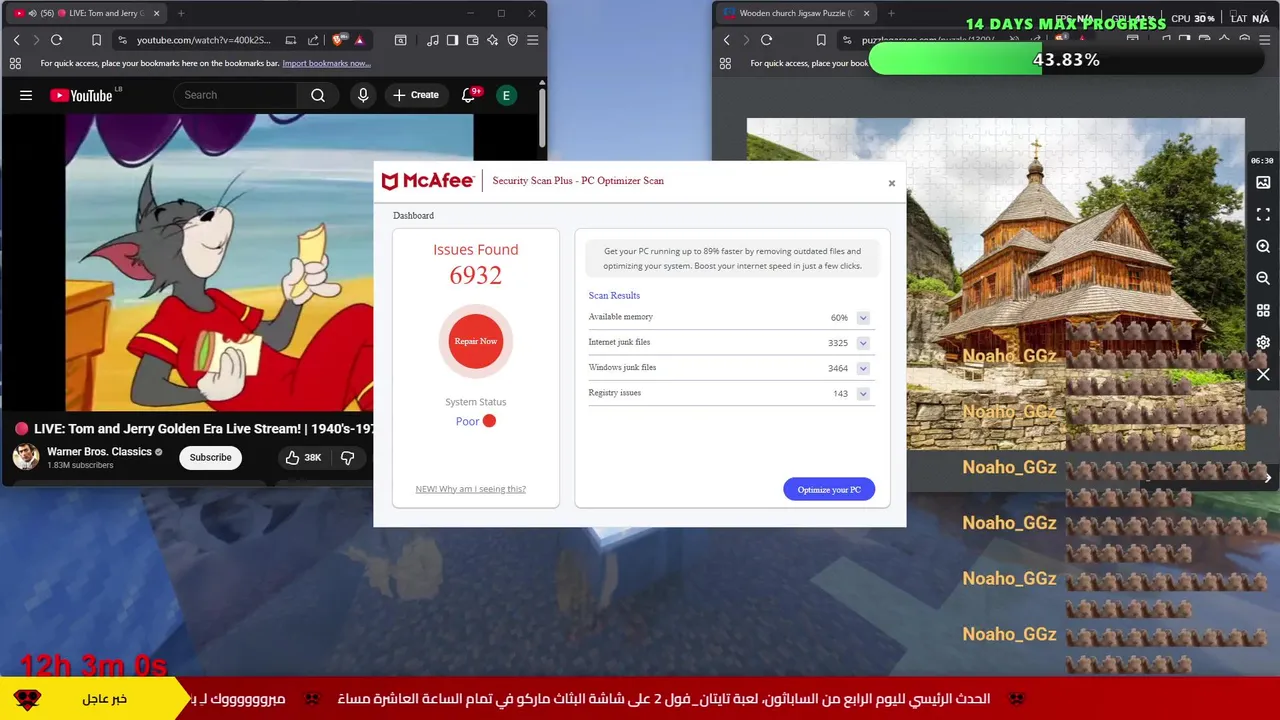Bookmark the puzzle page
This screenshot has height=720, width=1280.
point(821,40)
